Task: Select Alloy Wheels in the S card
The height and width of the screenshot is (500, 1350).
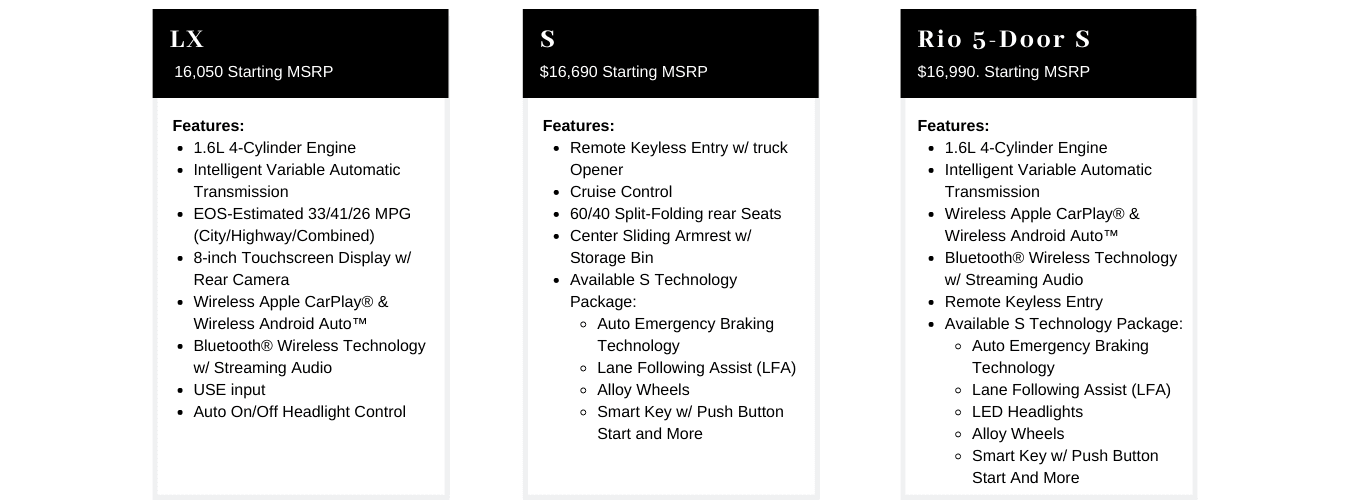Action: 643,390
